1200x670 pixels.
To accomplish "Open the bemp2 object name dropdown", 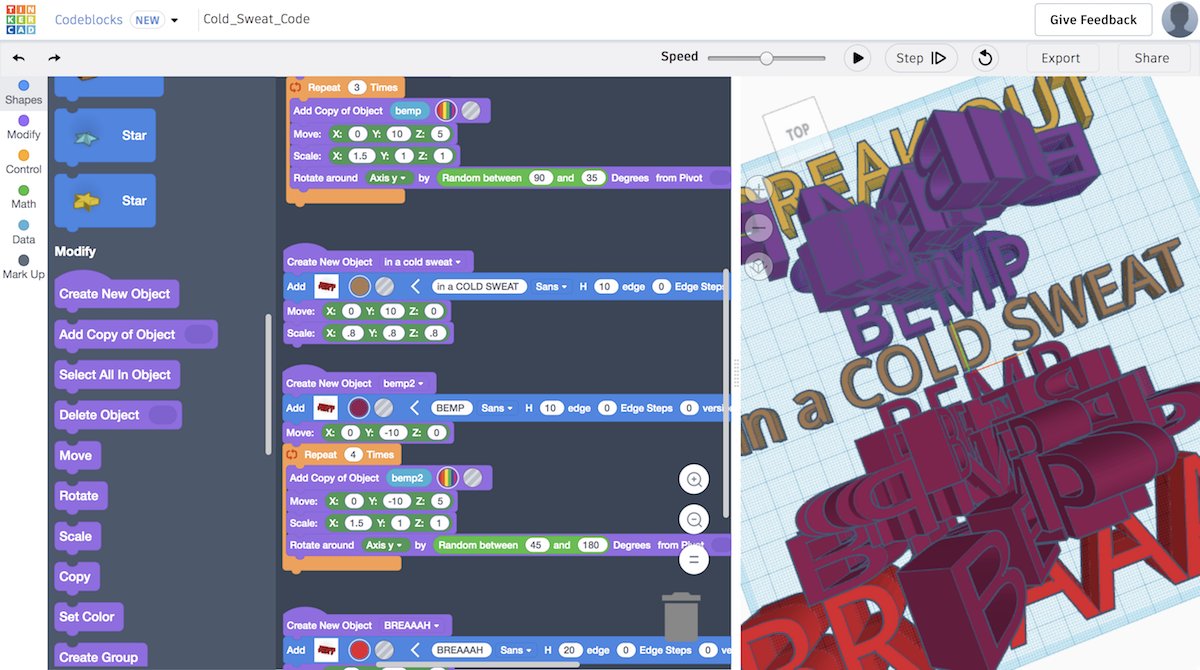I will [404, 384].
